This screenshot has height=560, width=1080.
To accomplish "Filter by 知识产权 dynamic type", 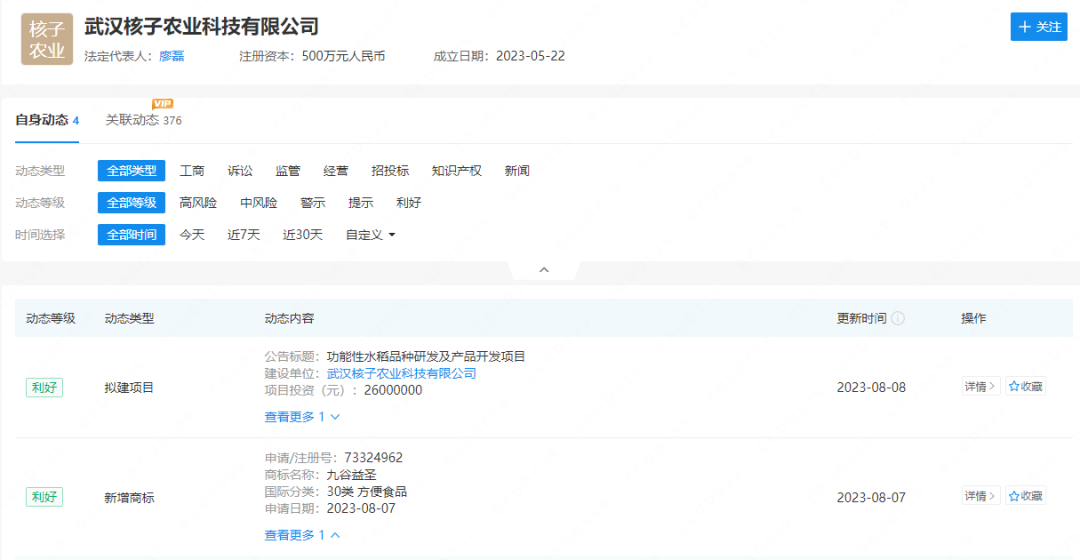I will pos(456,171).
